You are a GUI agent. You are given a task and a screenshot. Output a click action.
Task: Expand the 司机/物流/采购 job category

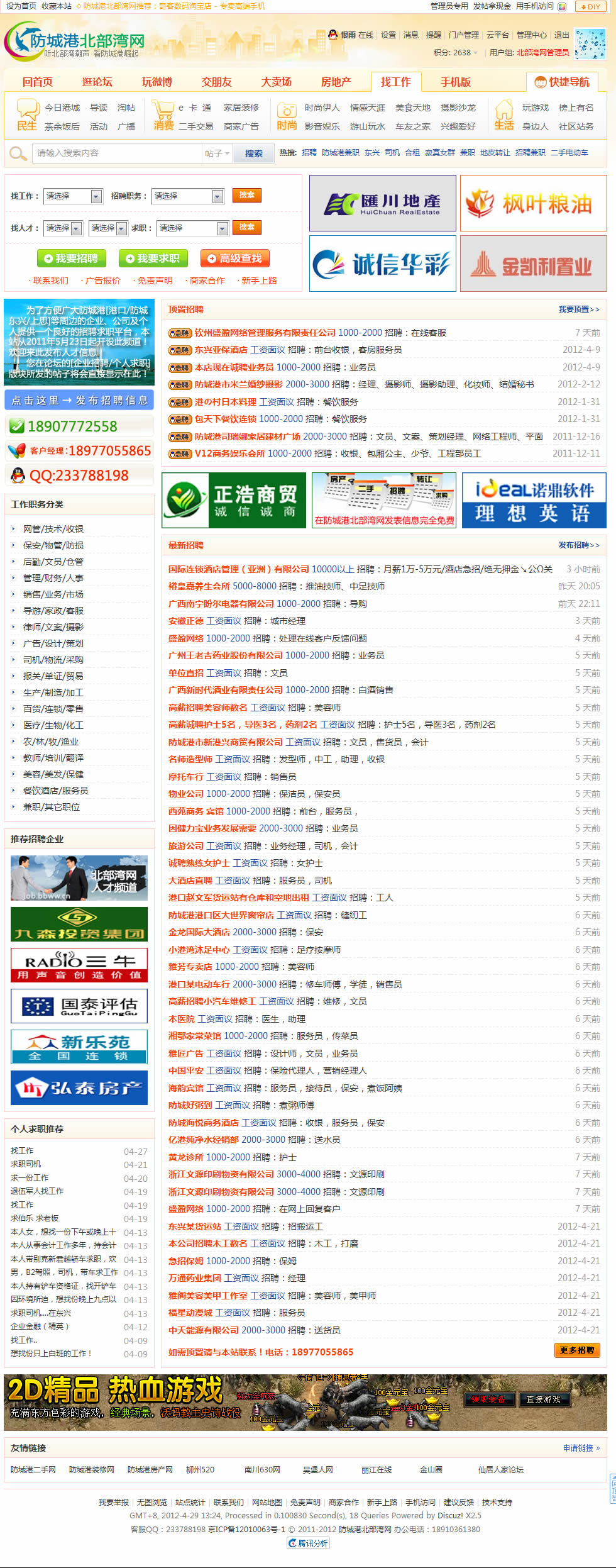(x=53, y=660)
